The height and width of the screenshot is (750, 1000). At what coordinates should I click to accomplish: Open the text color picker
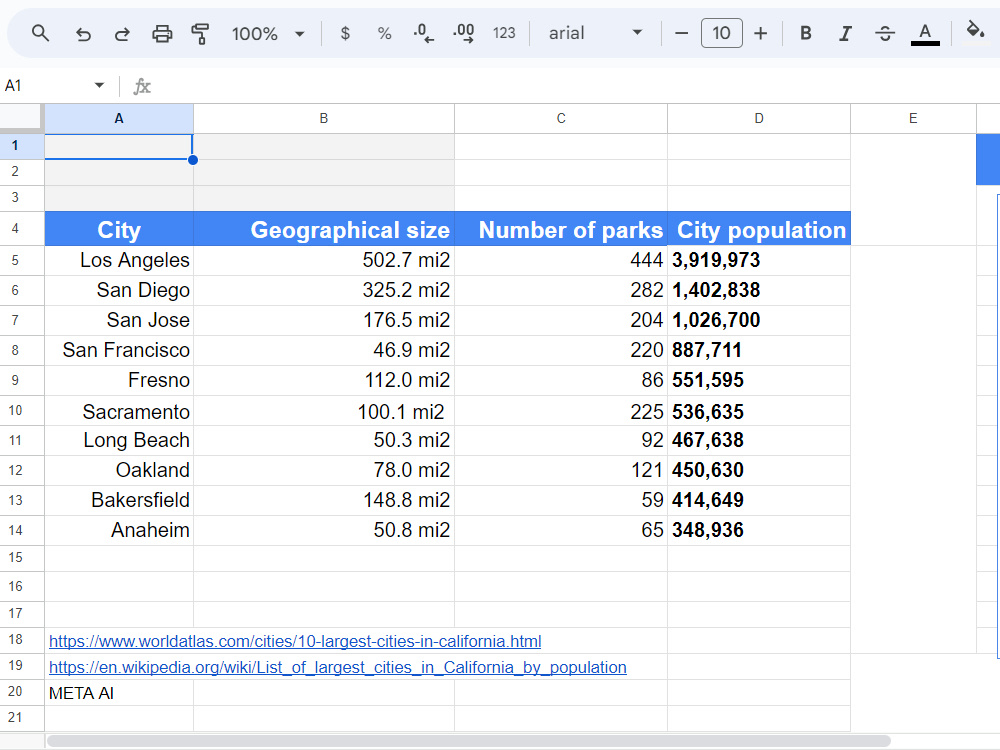[925, 33]
